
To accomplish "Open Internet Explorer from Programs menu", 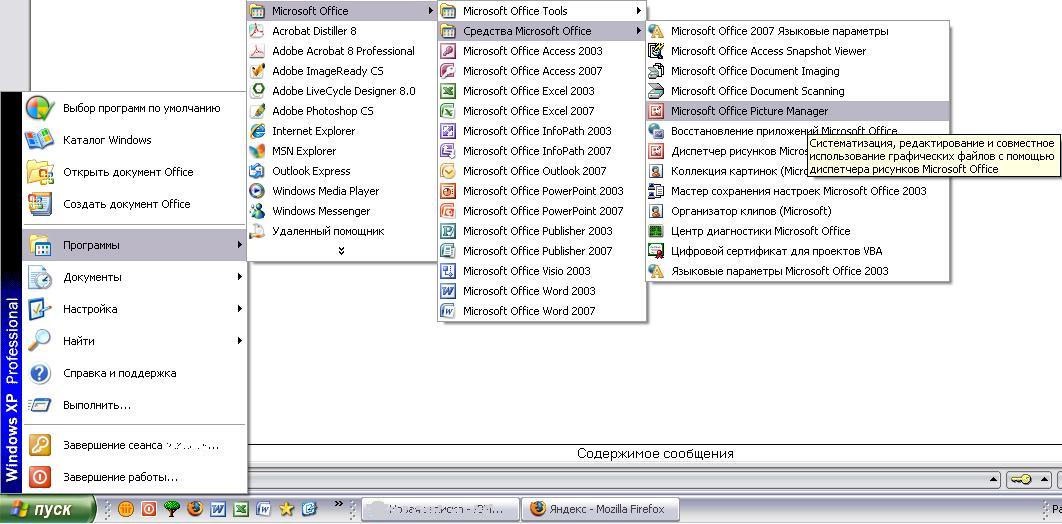I will (341, 131).
